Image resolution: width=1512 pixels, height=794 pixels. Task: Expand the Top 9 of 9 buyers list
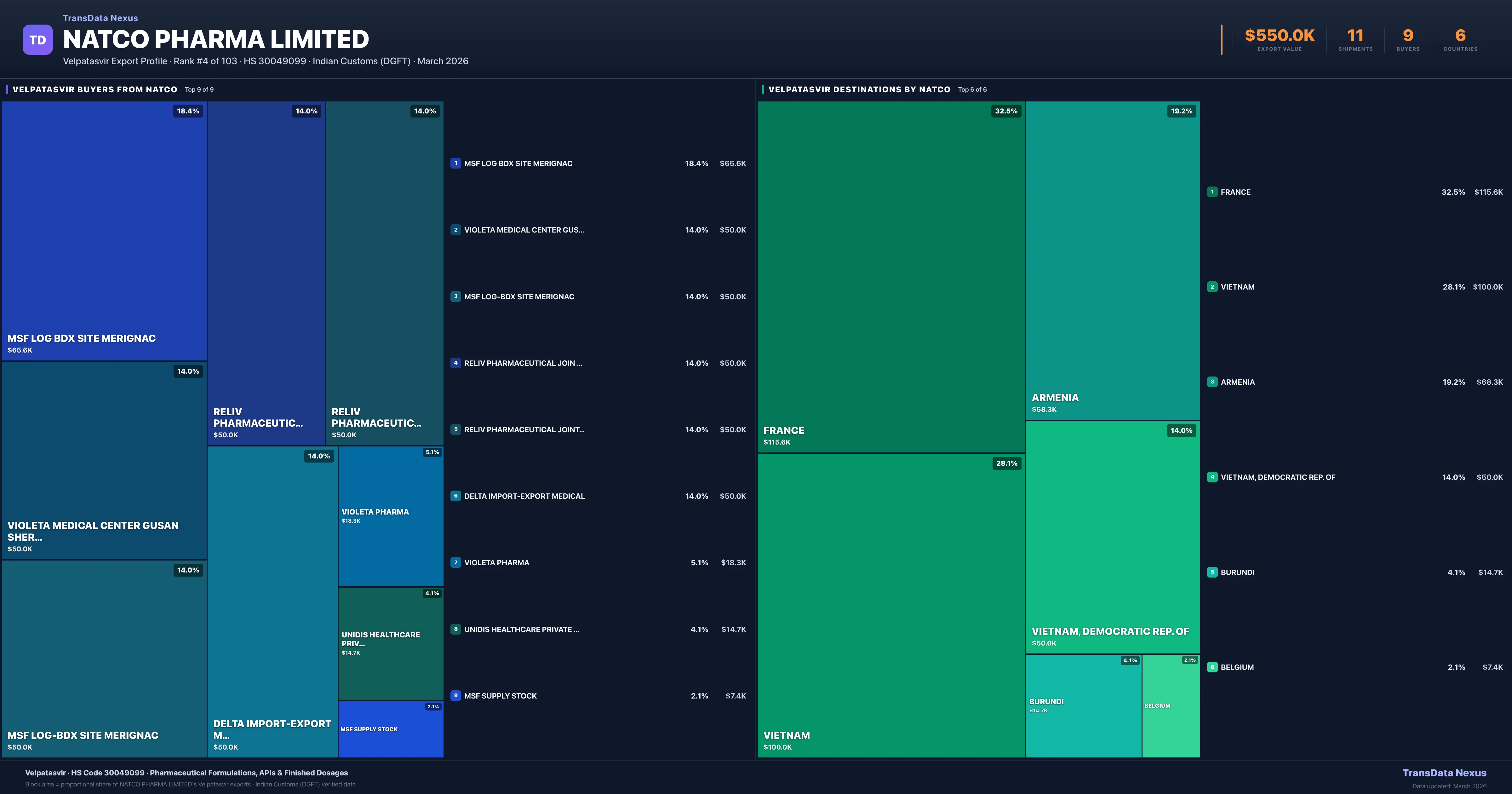199,89
